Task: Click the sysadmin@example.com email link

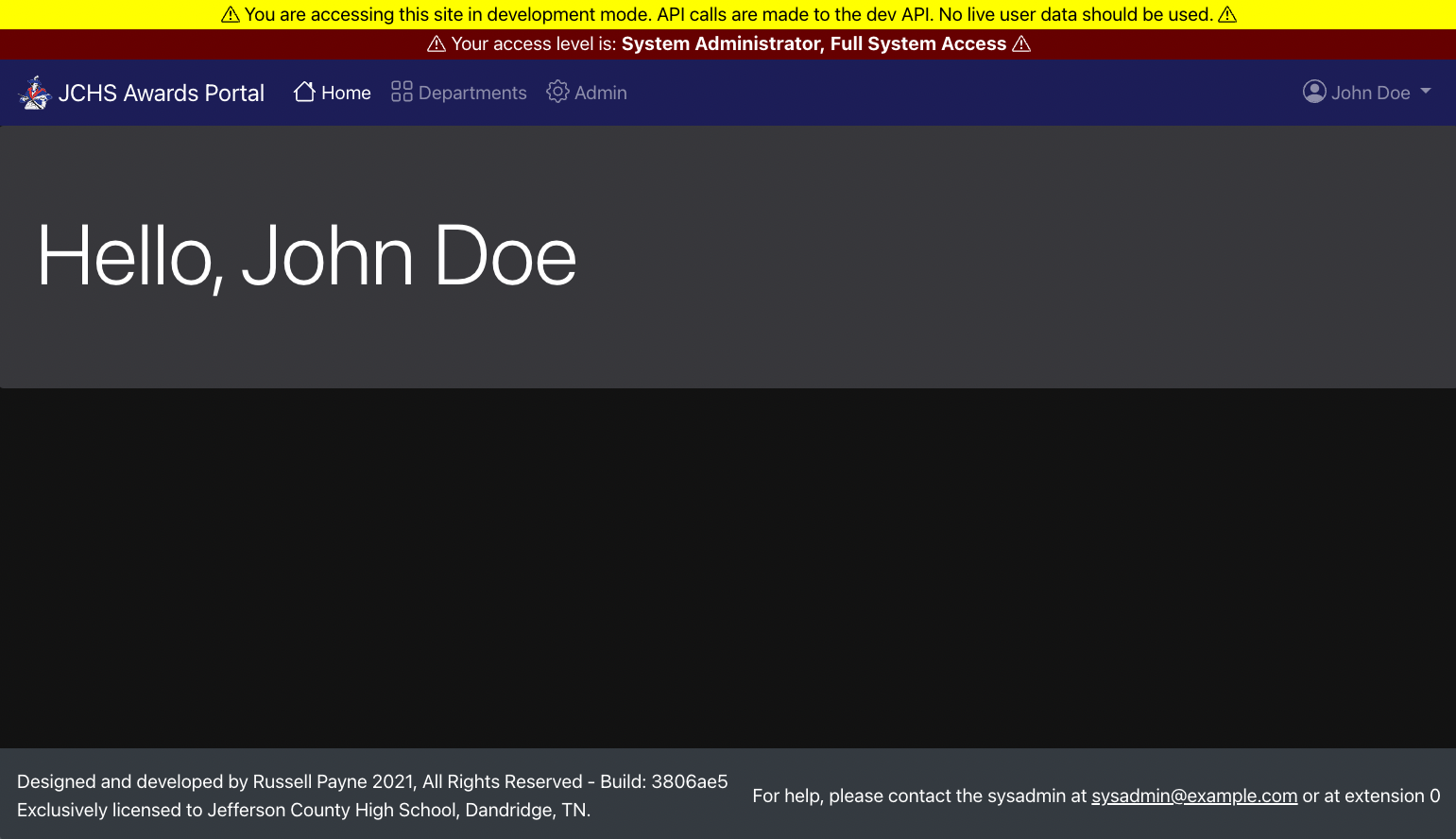Action: coord(1194,796)
